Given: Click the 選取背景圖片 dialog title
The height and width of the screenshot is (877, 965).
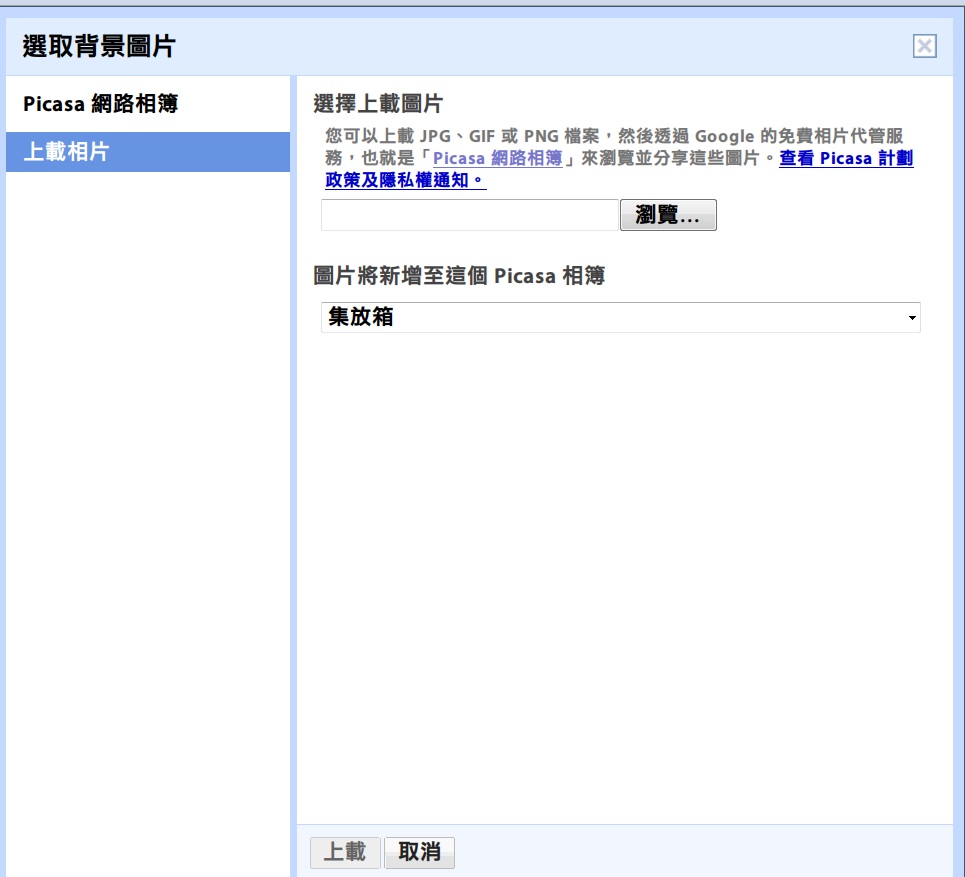Looking at the screenshot, I should click(x=99, y=46).
